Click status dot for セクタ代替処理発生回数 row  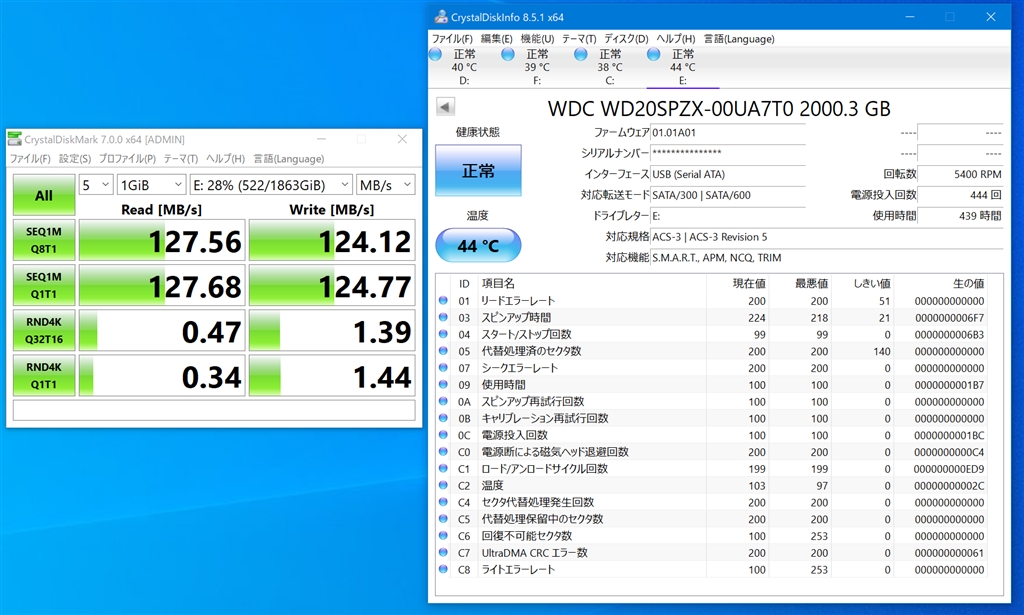click(443, 502)
